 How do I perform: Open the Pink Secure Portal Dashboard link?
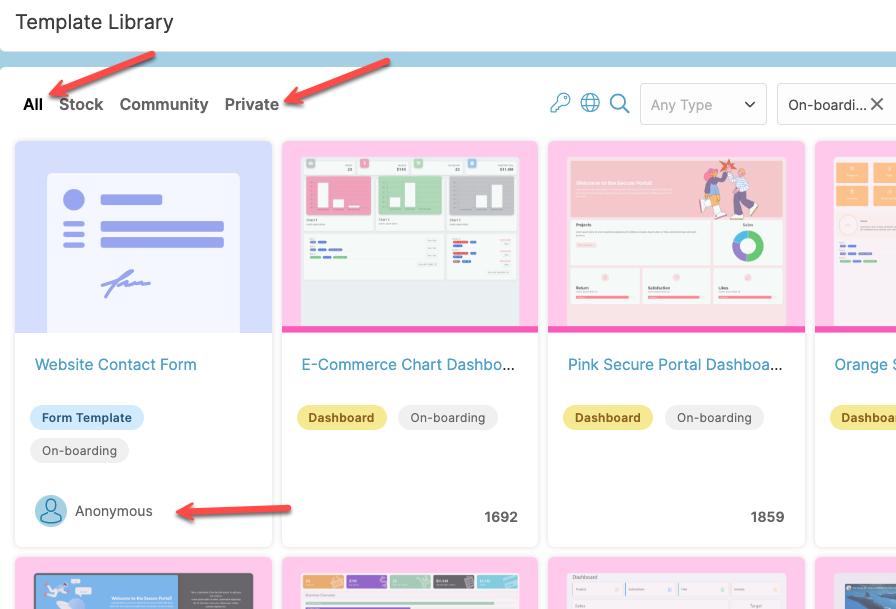pyautogui.click(x=675, y=364)
